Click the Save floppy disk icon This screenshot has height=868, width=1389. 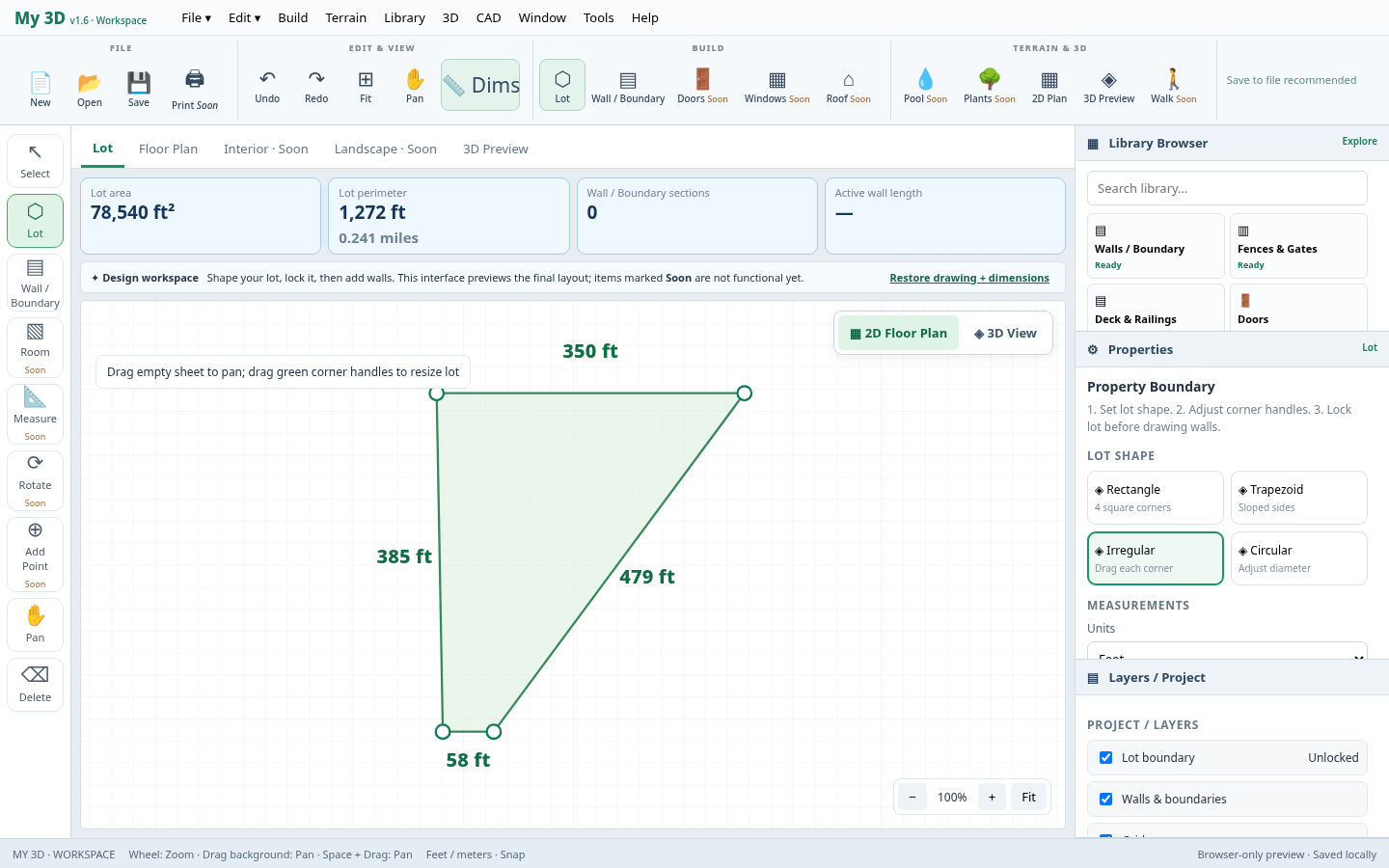tap(139, 82)
